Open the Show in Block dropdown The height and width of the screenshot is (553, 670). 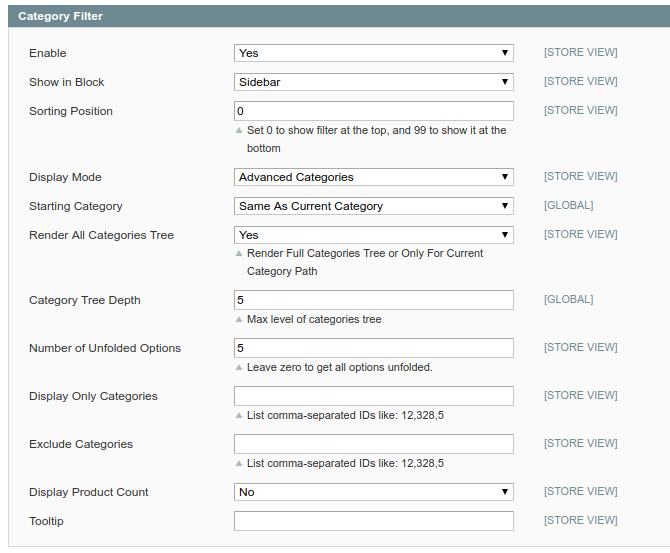pos(373,82)
